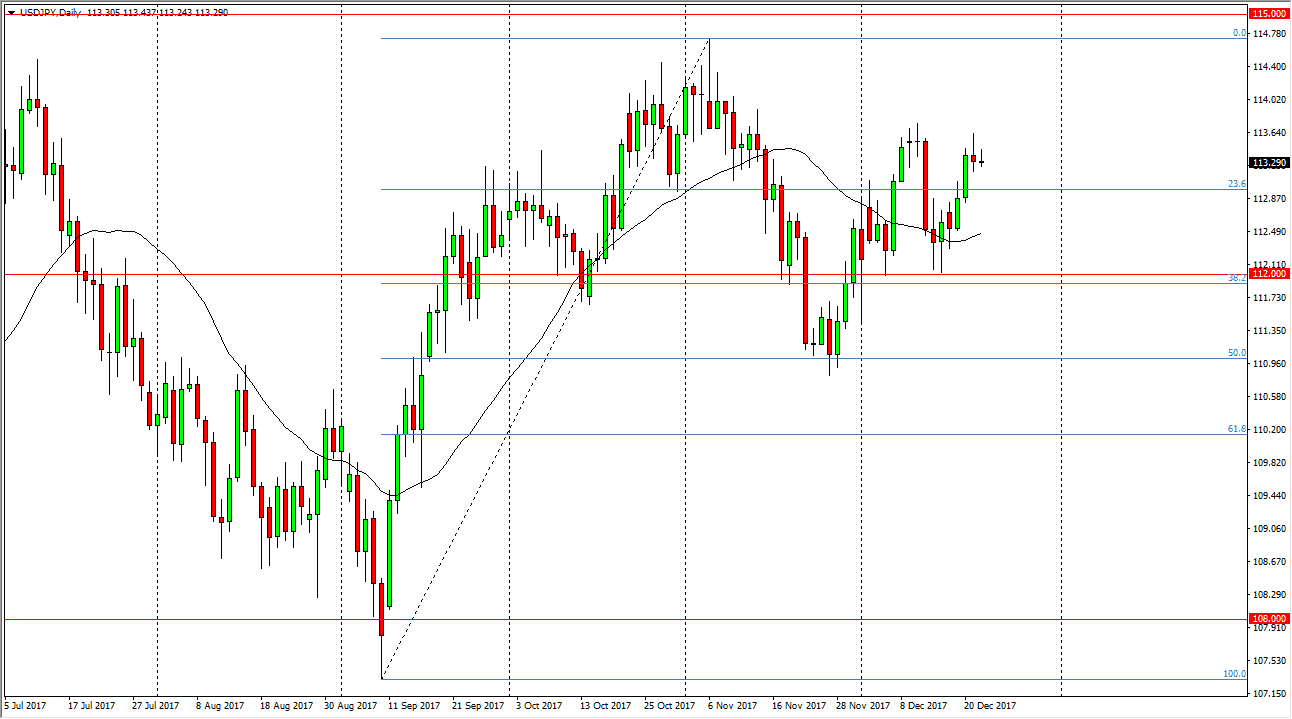
Task: Click the 20 Dec 2017 date label
Action: tap(990, 706)
